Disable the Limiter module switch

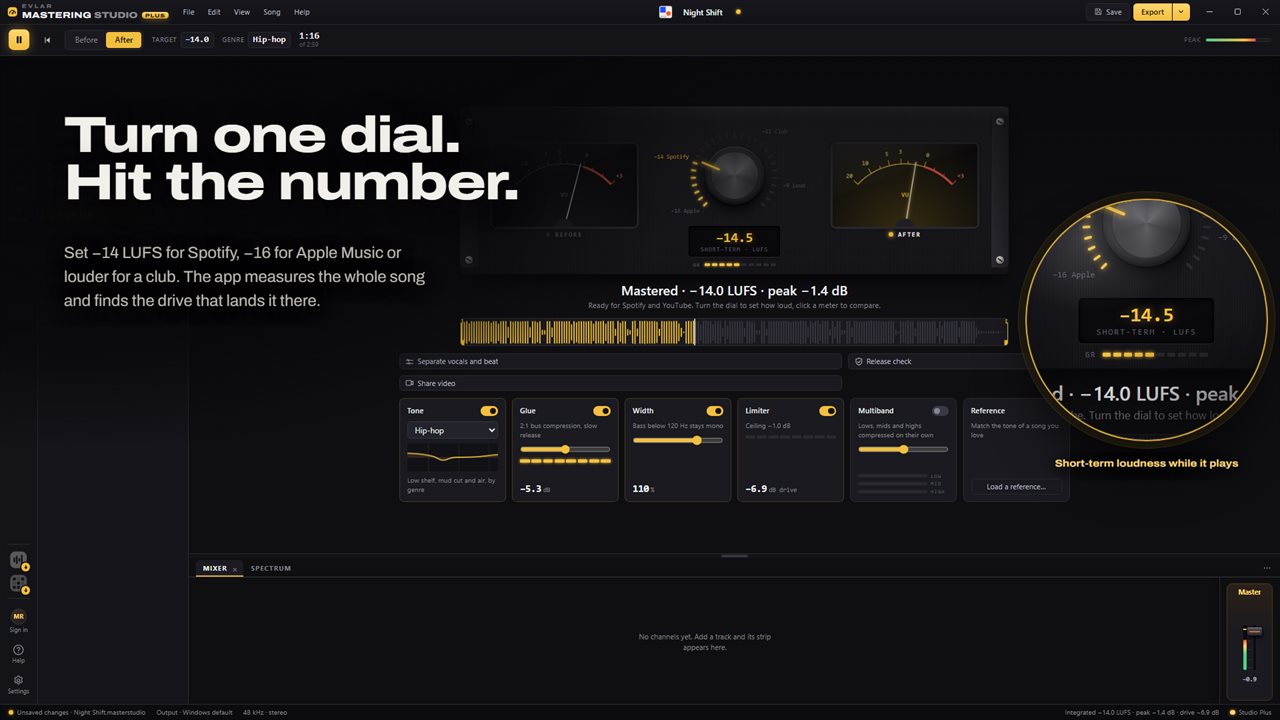pos(828,411)
